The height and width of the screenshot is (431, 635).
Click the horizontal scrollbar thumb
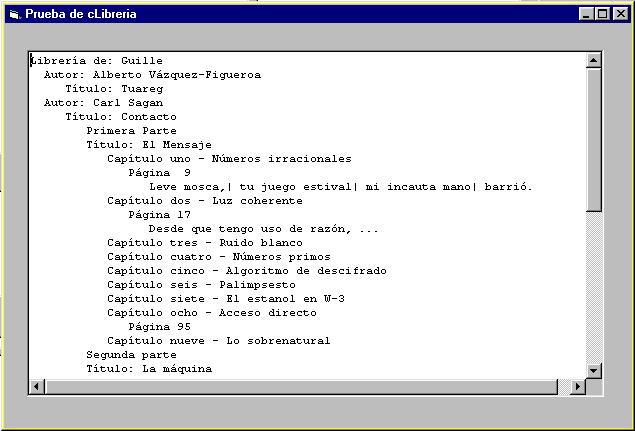(x=301, y=387)
